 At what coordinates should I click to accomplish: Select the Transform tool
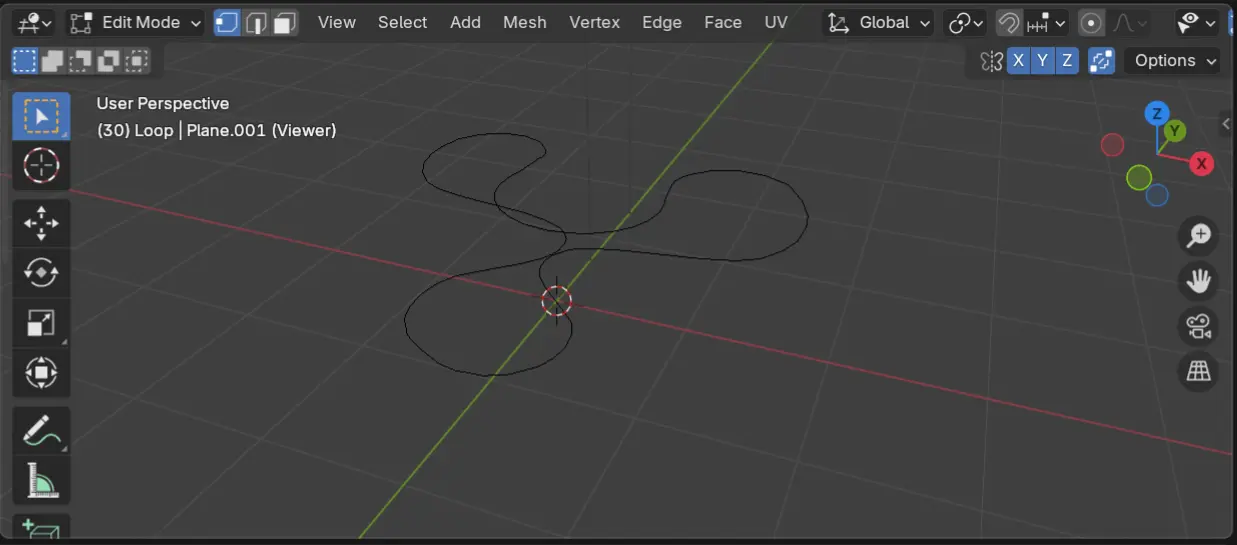click(41, 373)
